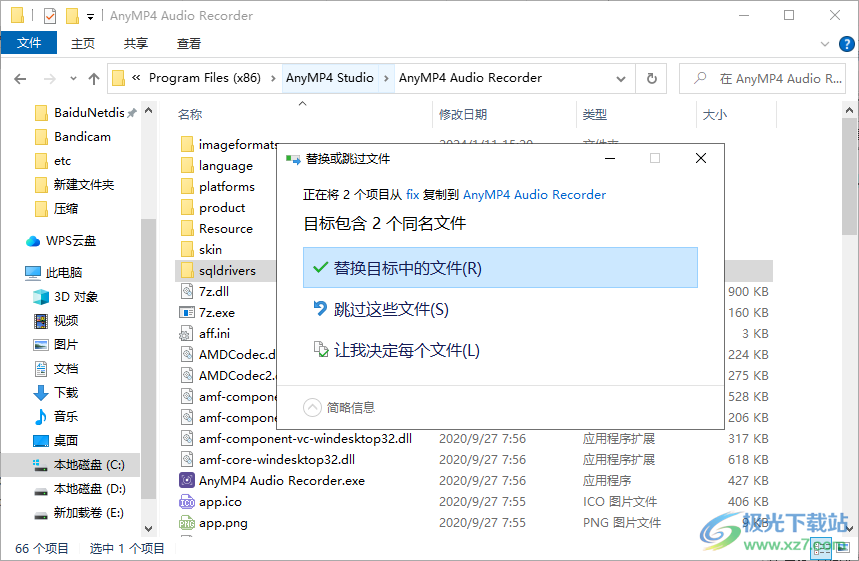Select etc folder in sidebar
This screenshot has width=859, height=561.
[54, 161]
